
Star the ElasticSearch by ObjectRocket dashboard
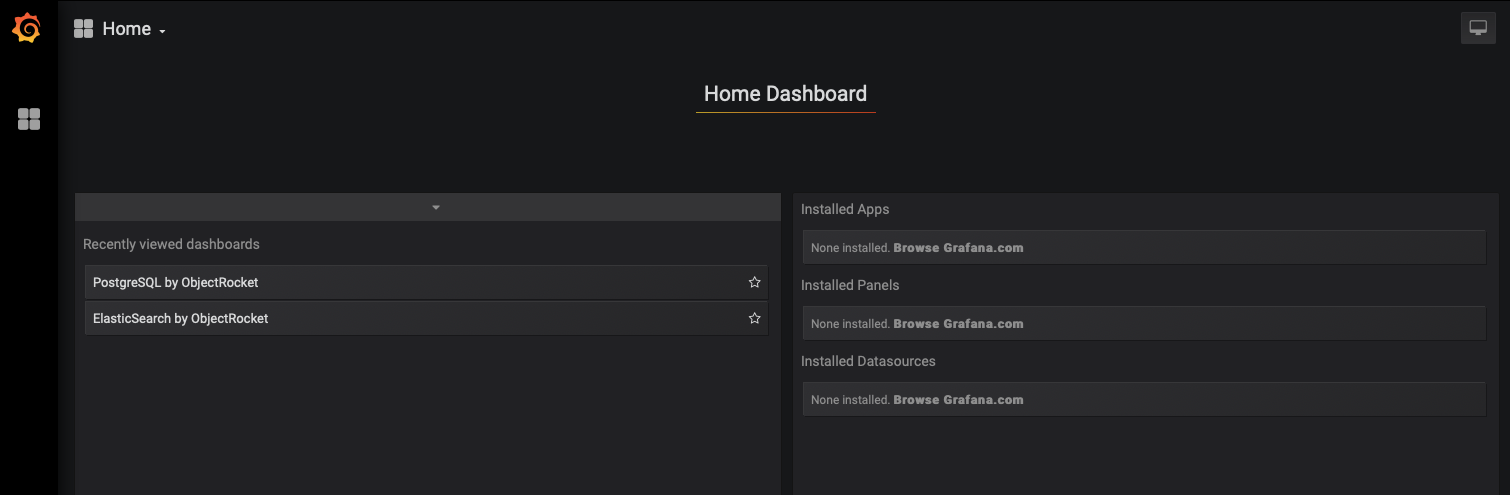755,319
